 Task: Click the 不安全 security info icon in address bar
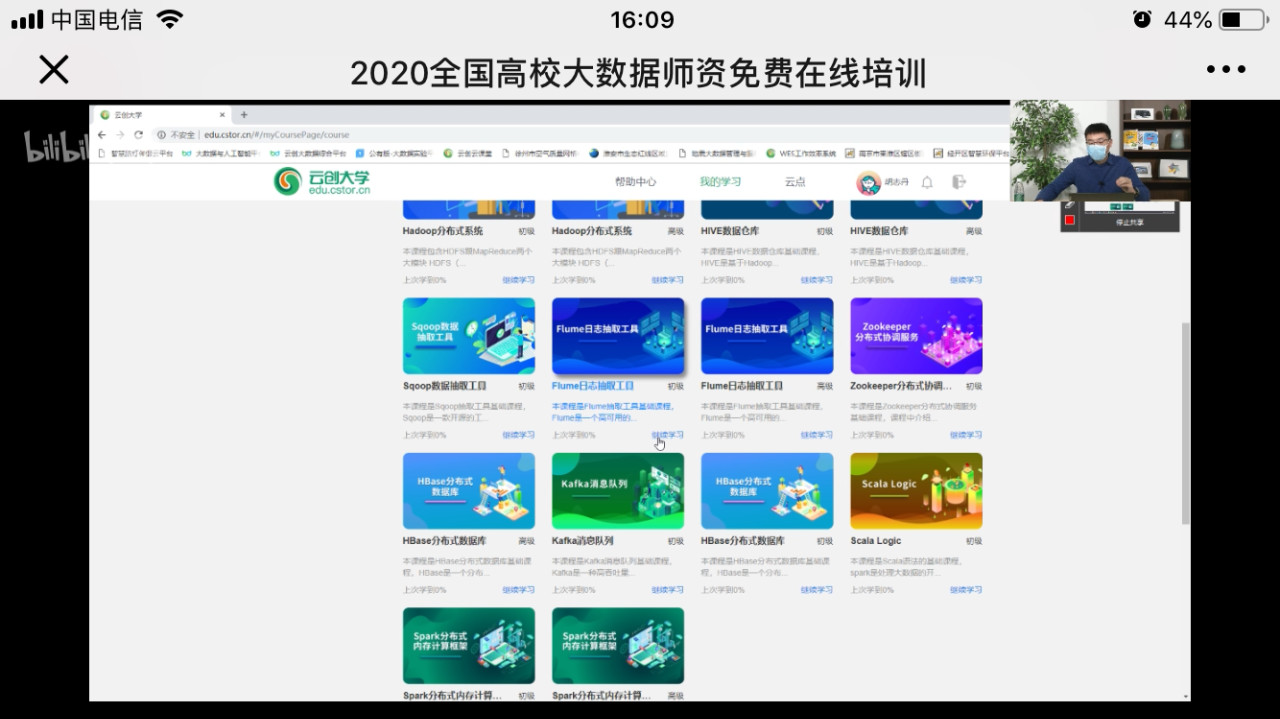point(164,134)
